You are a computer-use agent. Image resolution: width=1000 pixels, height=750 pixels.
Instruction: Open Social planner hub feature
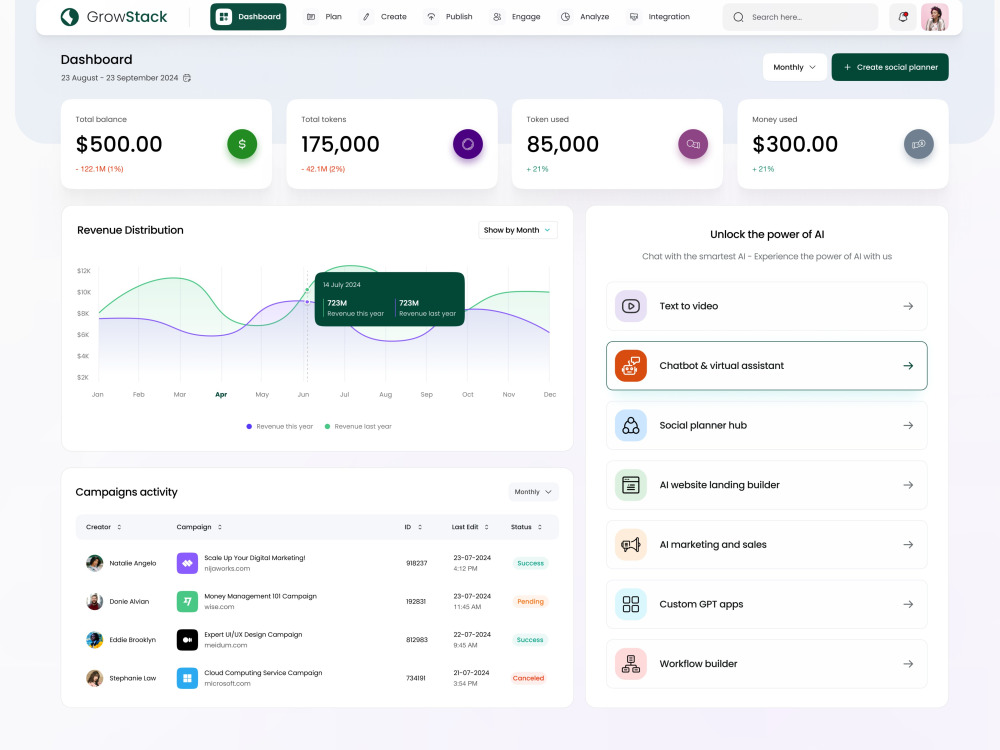[x=767, y=425]
